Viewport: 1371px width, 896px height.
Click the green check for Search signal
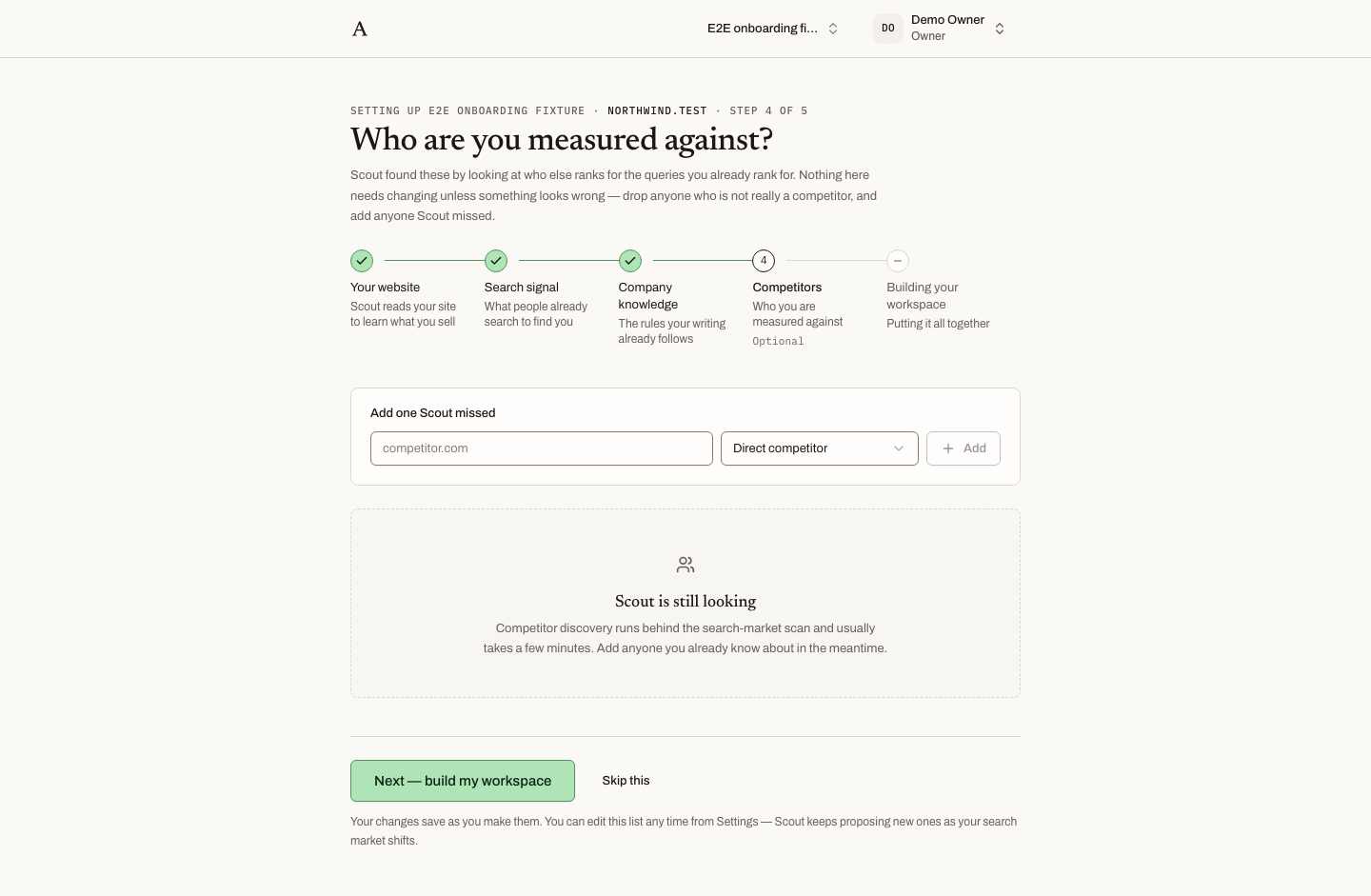496,261
